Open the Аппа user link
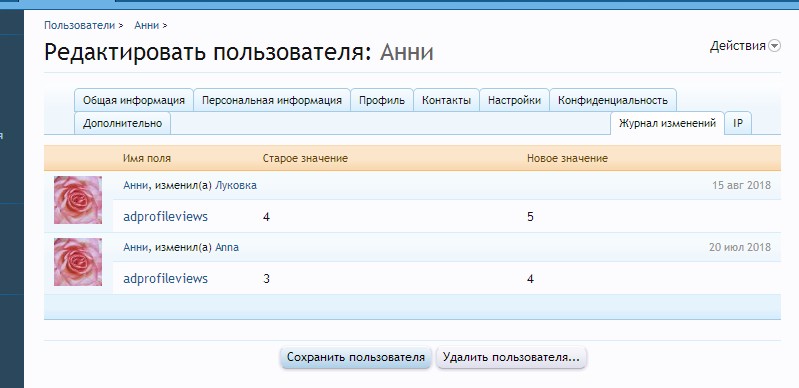799x388 pixels. tap(227, 247)
